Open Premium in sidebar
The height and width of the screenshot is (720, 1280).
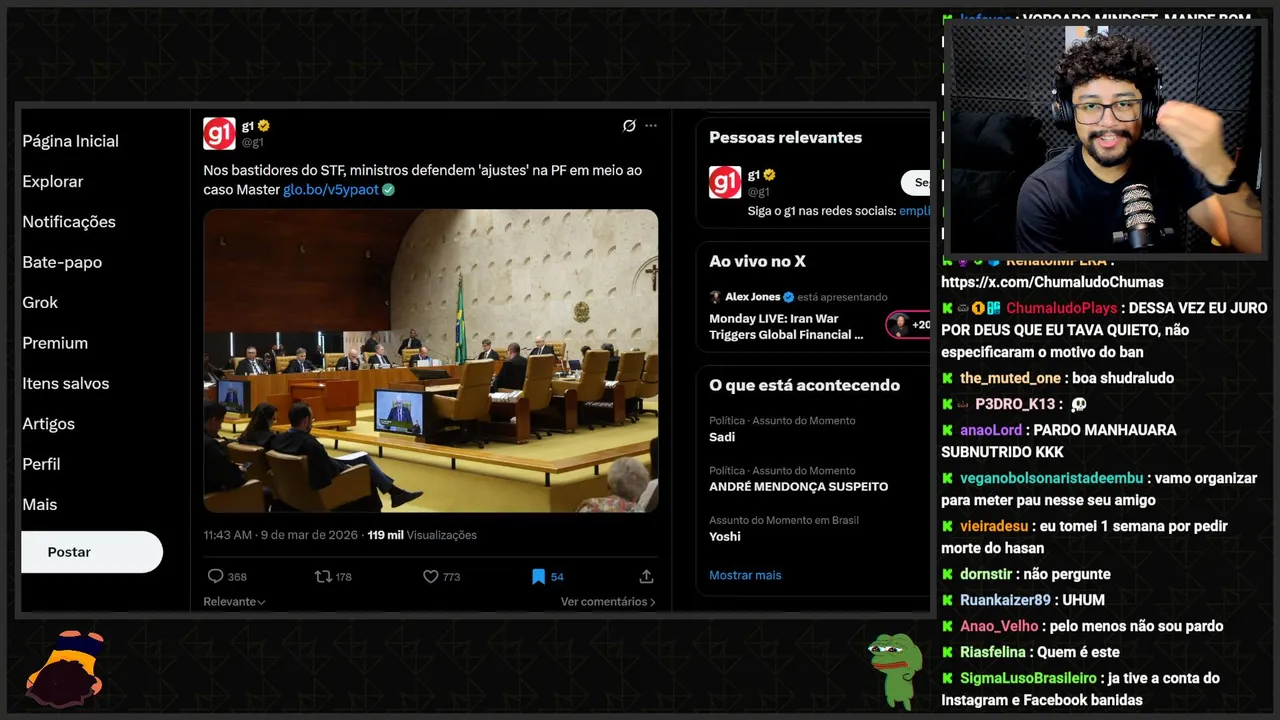55,343
